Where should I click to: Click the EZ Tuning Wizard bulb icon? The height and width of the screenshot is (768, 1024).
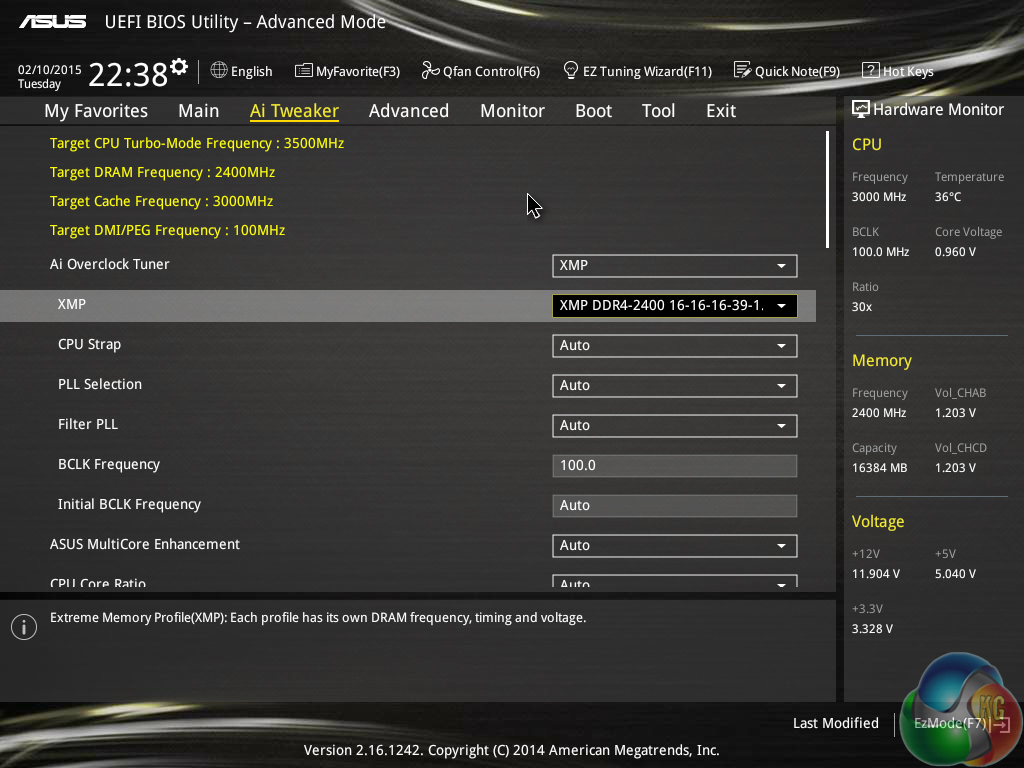pos(570,70)
